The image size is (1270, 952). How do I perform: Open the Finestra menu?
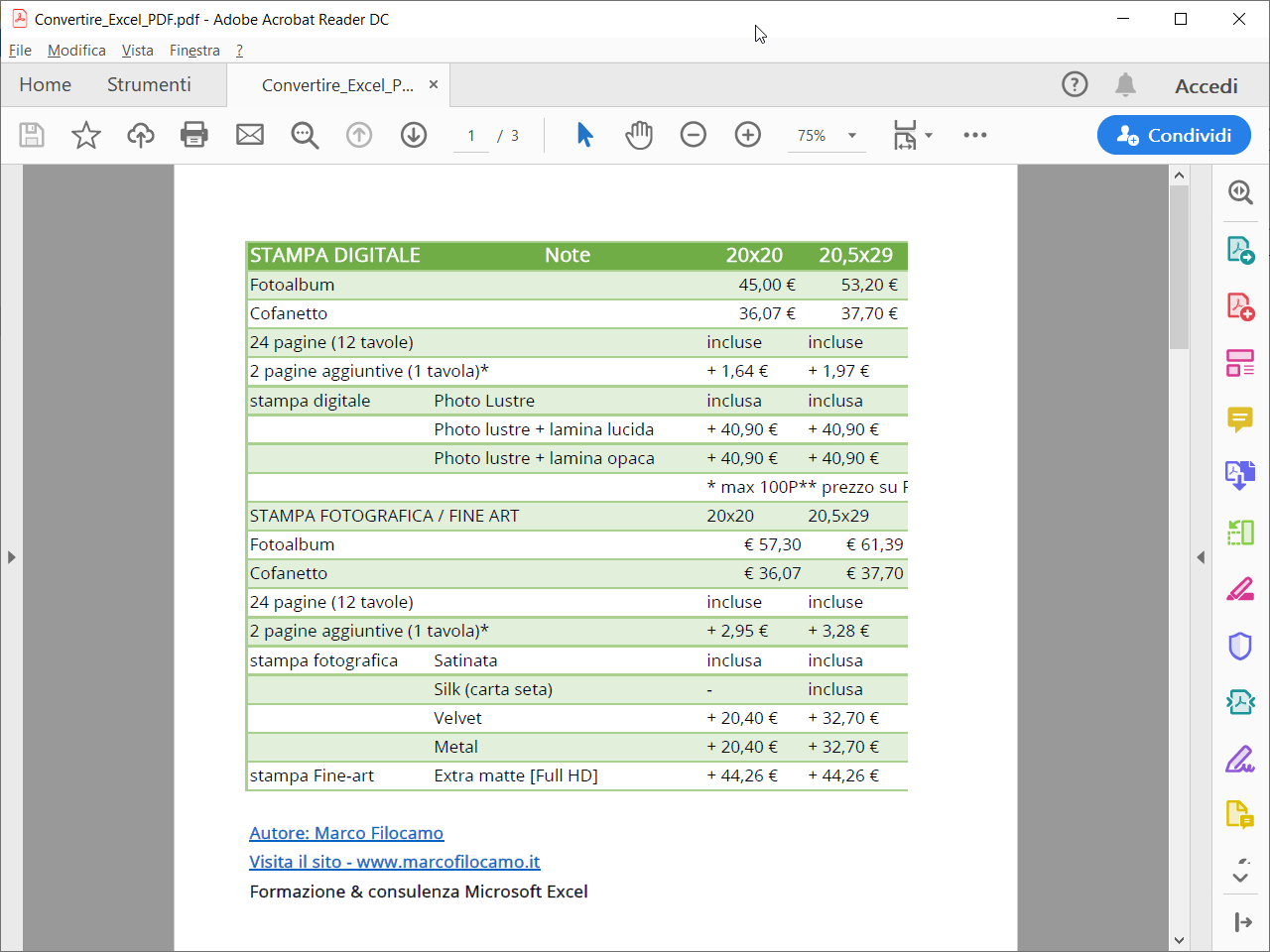[x=194, y=51]
